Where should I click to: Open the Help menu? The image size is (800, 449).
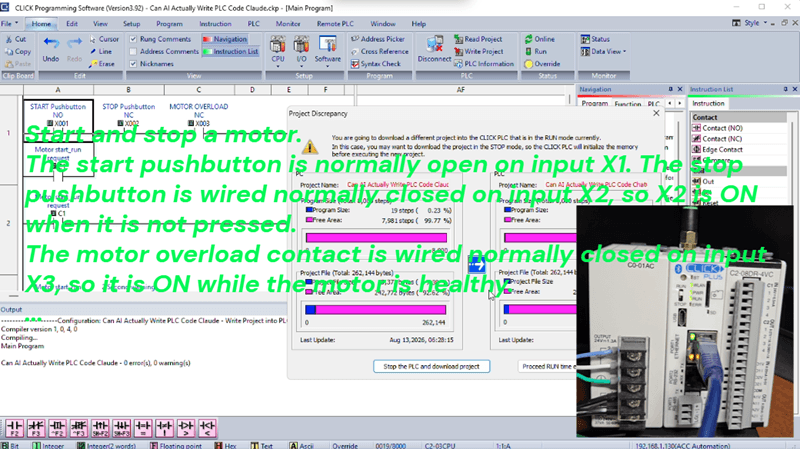pos(418,24)
